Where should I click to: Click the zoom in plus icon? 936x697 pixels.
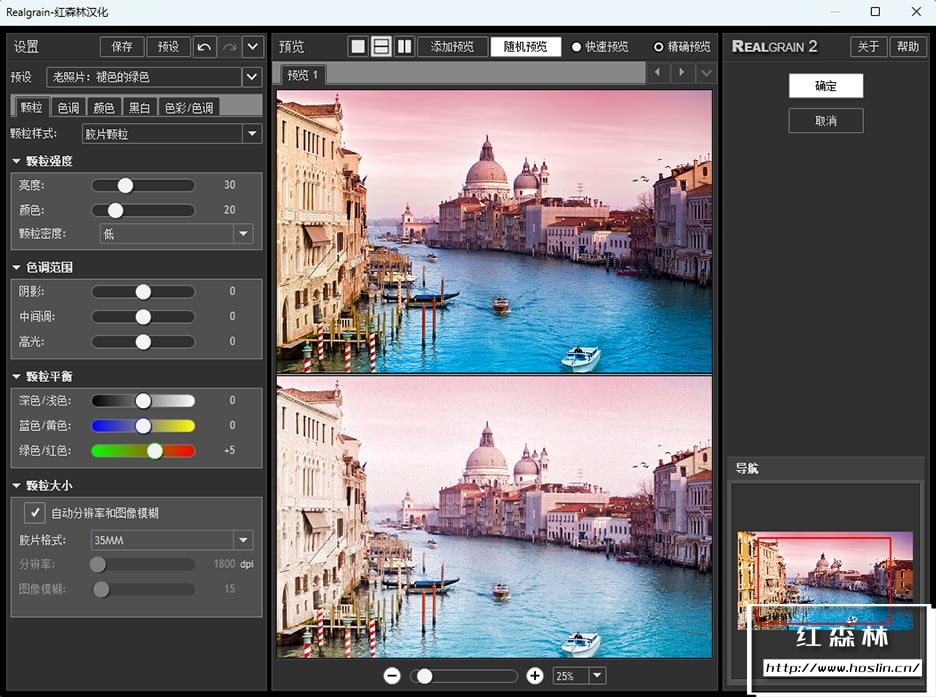click(x=535, y=676)
